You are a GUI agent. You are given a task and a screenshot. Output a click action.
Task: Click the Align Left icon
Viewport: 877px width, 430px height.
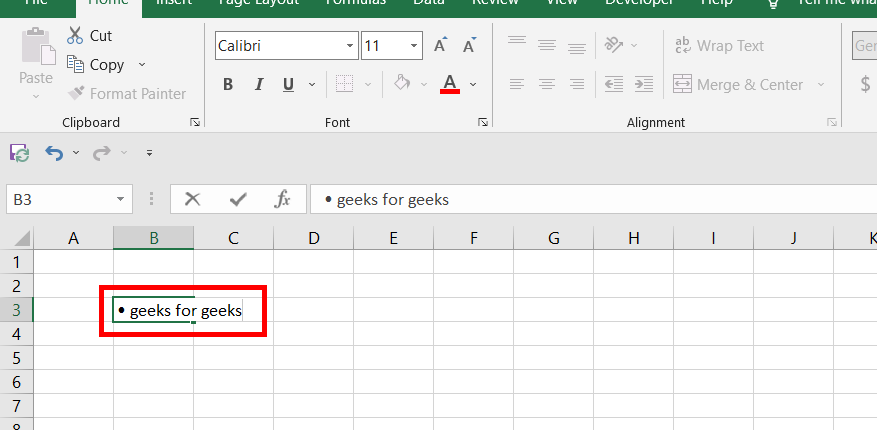coord(517,84)
